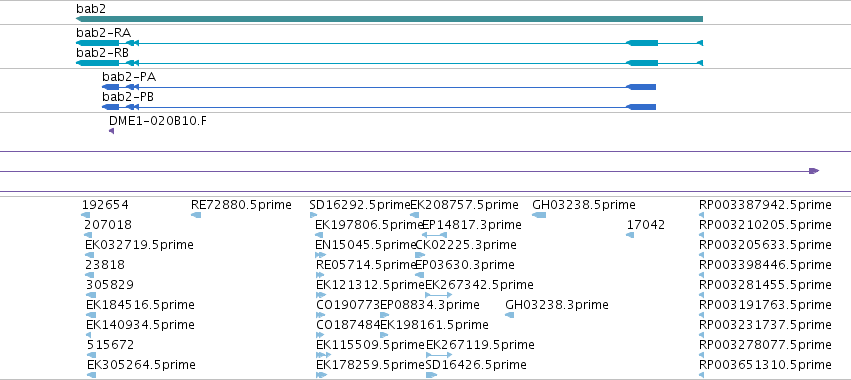This screenshot has height=380, width=851.
Task: Select the SD16426.5prime feature block
Action: tap(431, 375)
